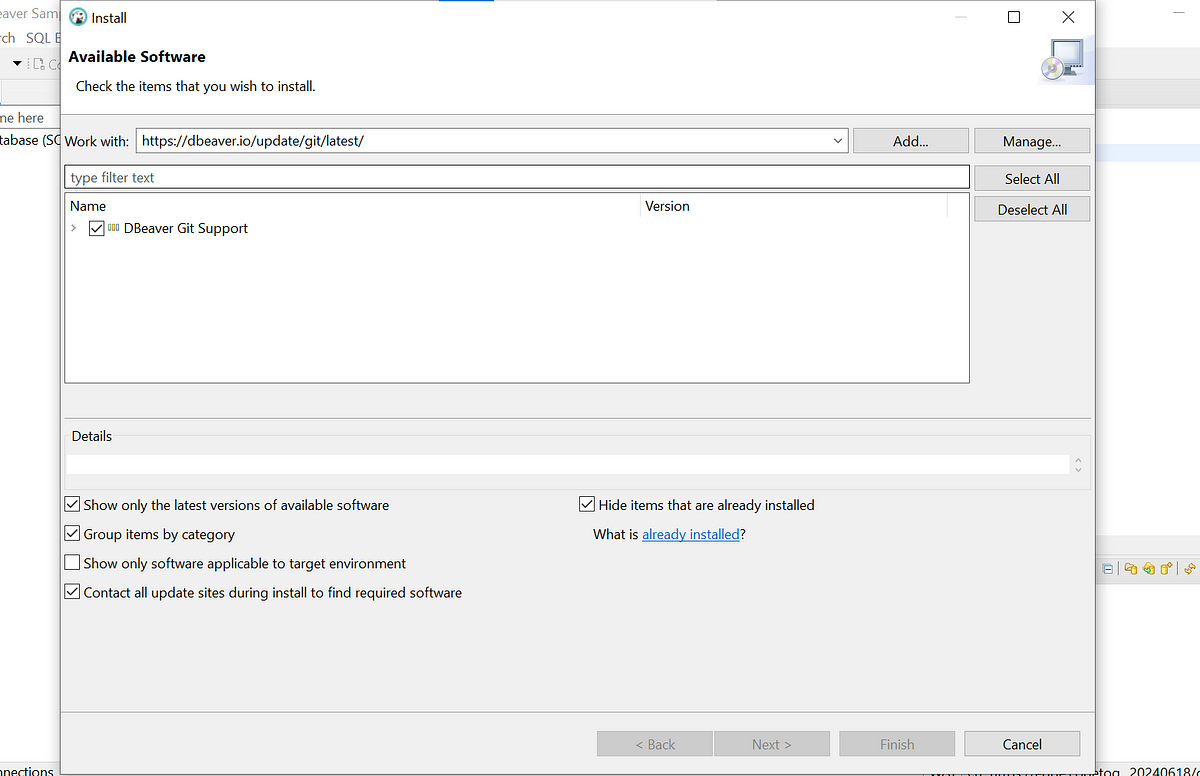Toggle Hide items that are already installed
The image size is (1200, 776).
pos(587,505)
